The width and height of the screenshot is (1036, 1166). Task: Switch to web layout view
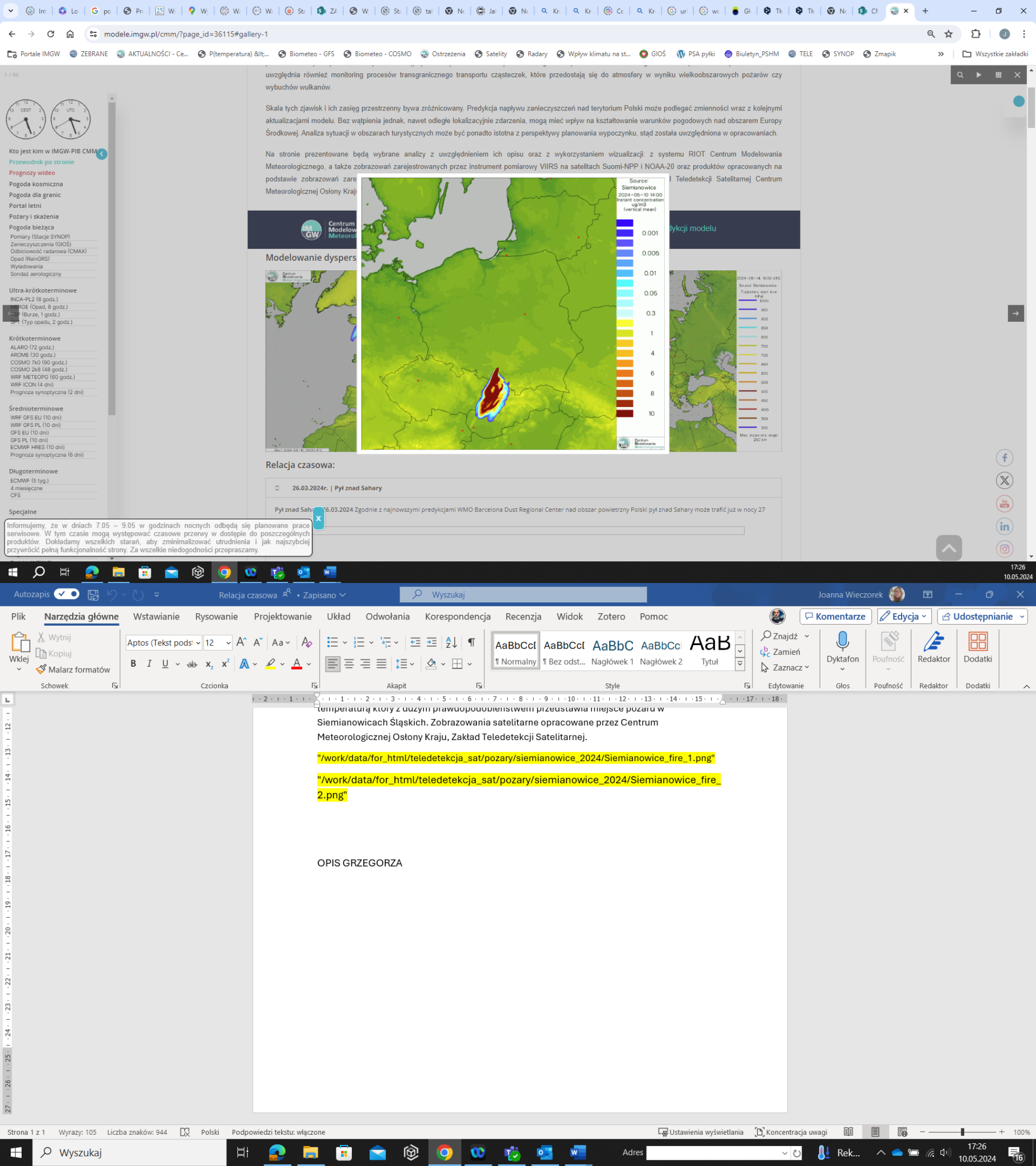click(902, 1132)
